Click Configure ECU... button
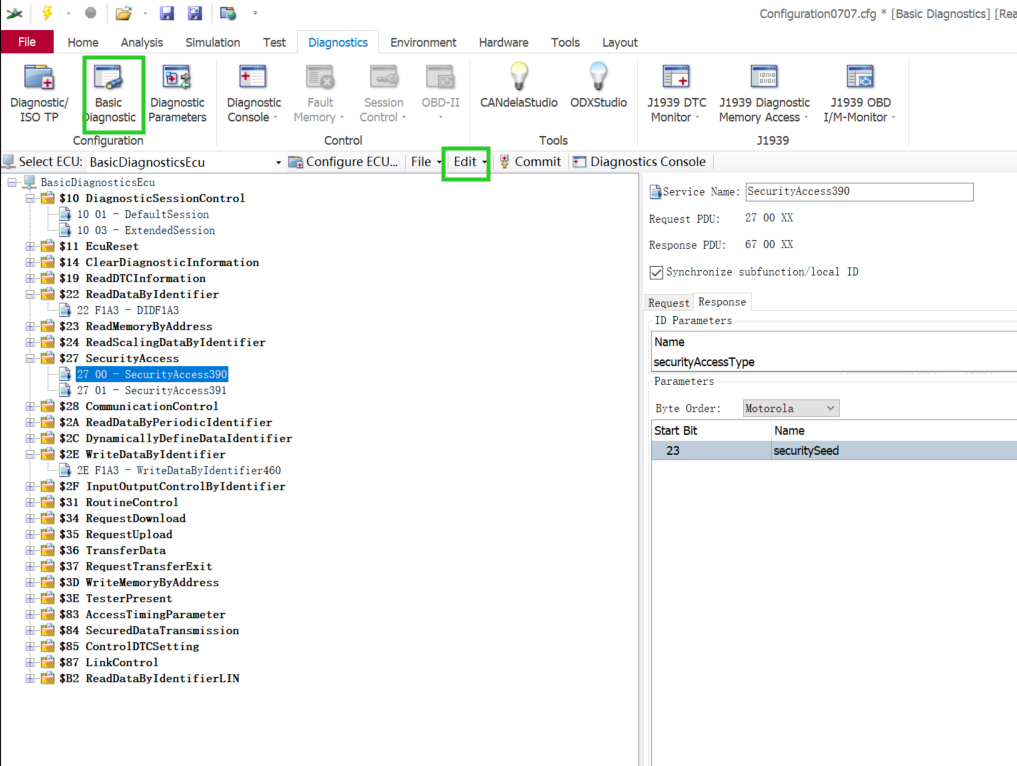This screenshot has height=766, width=1017. click(x=344, y=162)
